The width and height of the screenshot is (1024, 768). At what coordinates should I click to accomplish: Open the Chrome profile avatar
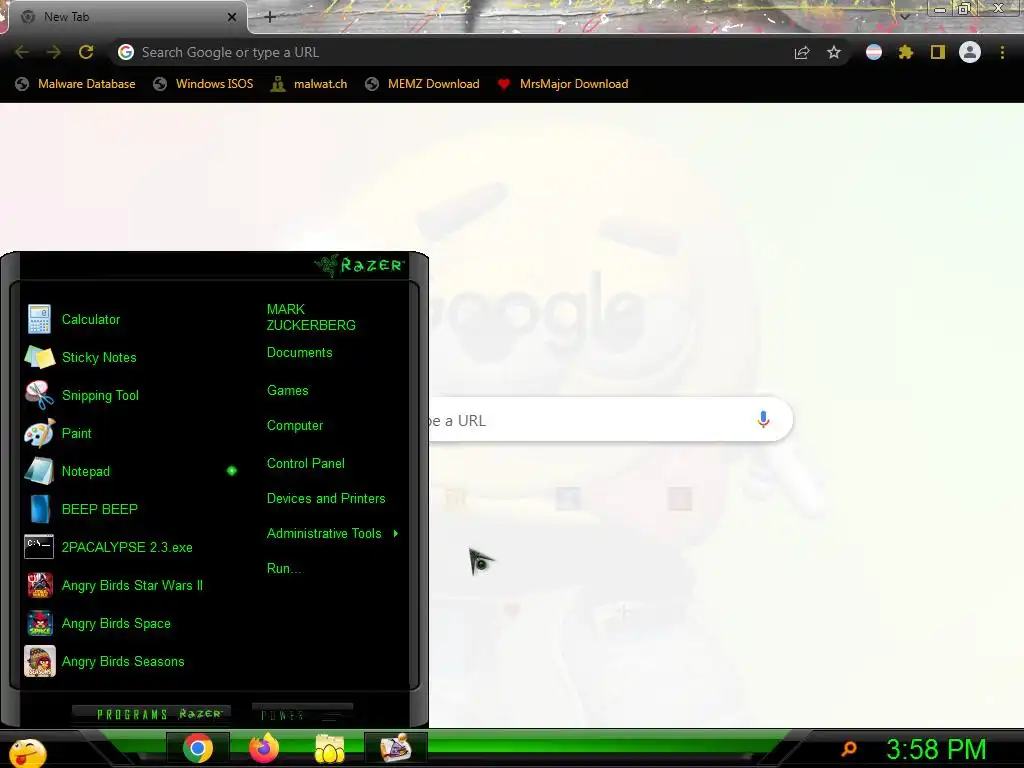tap(970, 52)
